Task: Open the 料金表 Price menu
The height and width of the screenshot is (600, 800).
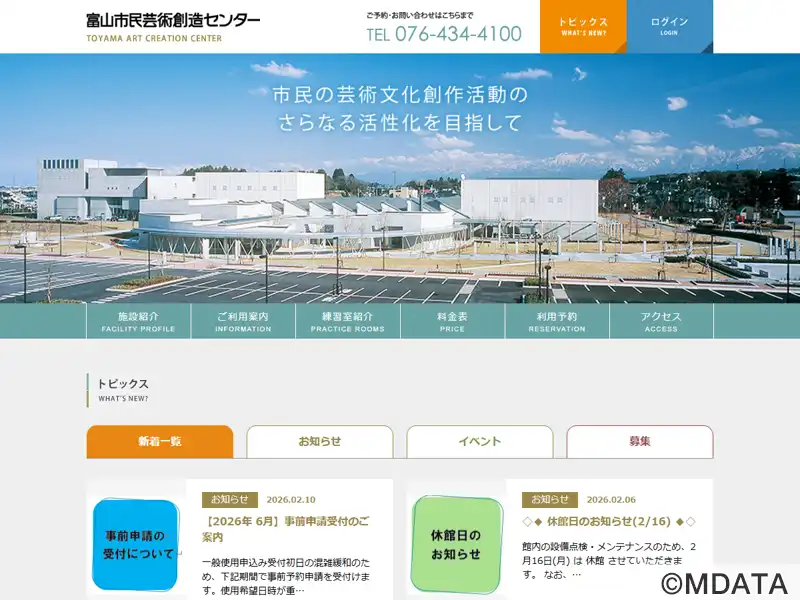Action: (452, 321)
